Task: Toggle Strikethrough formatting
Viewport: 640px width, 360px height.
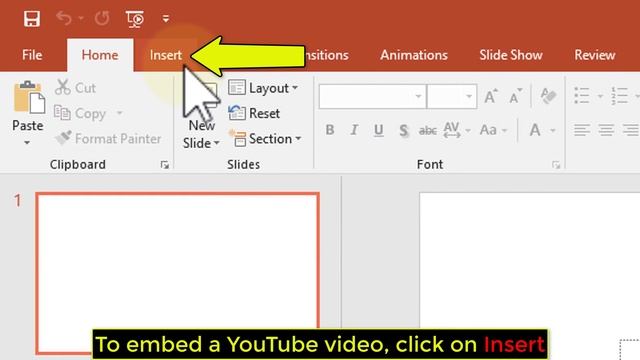Action: 428,131
